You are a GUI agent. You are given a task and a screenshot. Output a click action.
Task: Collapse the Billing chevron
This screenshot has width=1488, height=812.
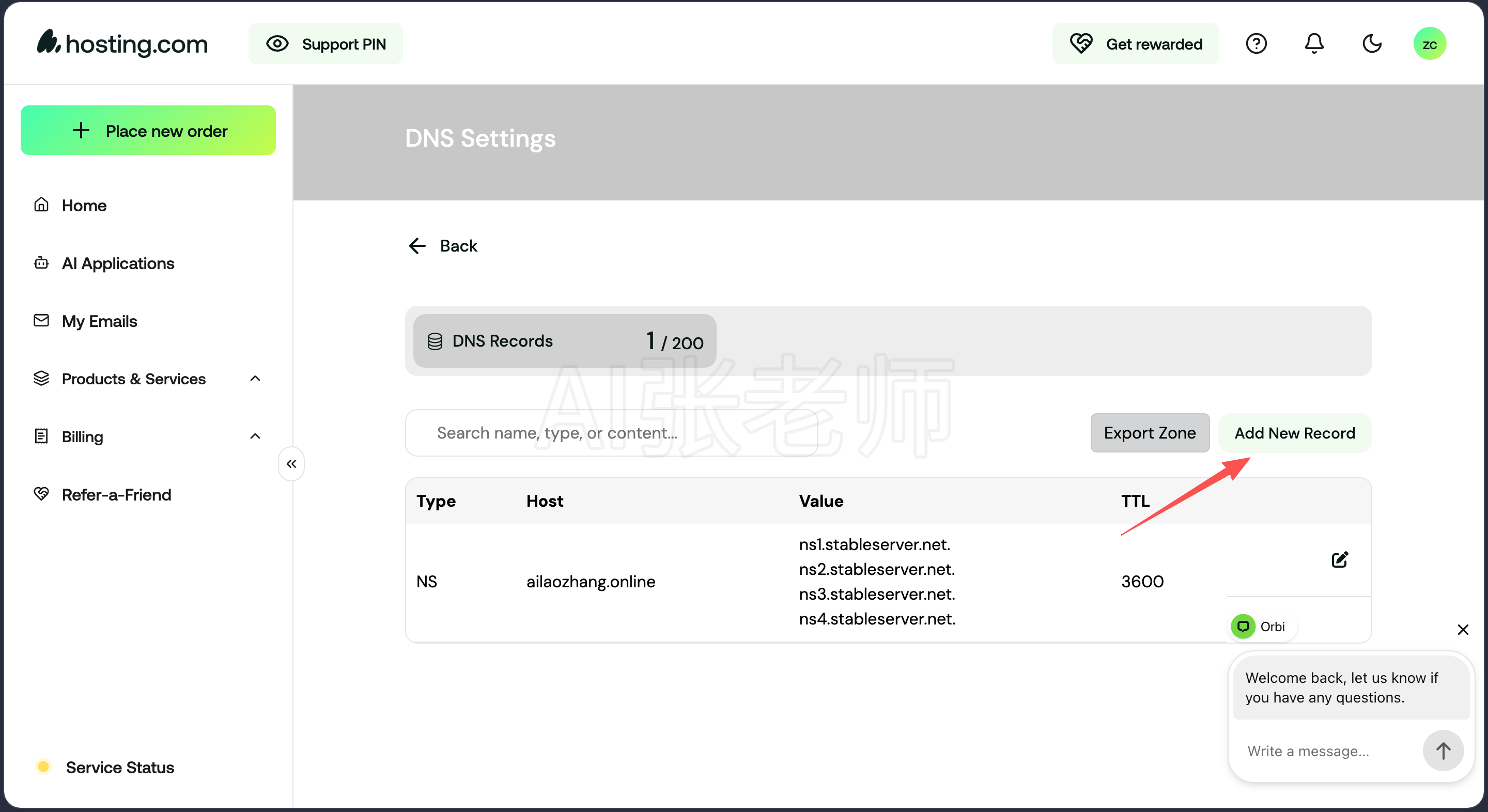(255, 436)
